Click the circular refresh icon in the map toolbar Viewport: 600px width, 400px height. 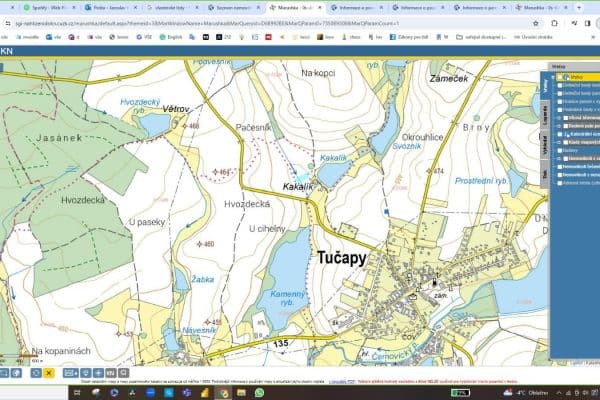pyautogui.click(x=36, y=372)
